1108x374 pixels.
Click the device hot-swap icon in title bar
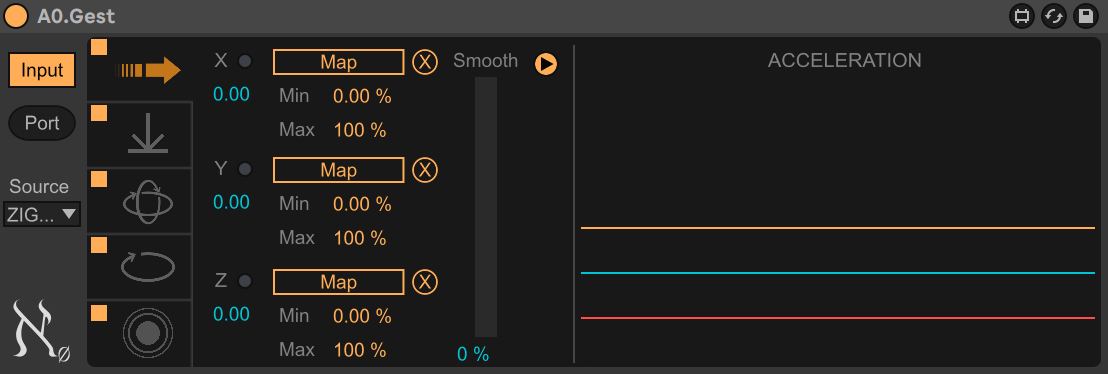[x=1021, y=16]
